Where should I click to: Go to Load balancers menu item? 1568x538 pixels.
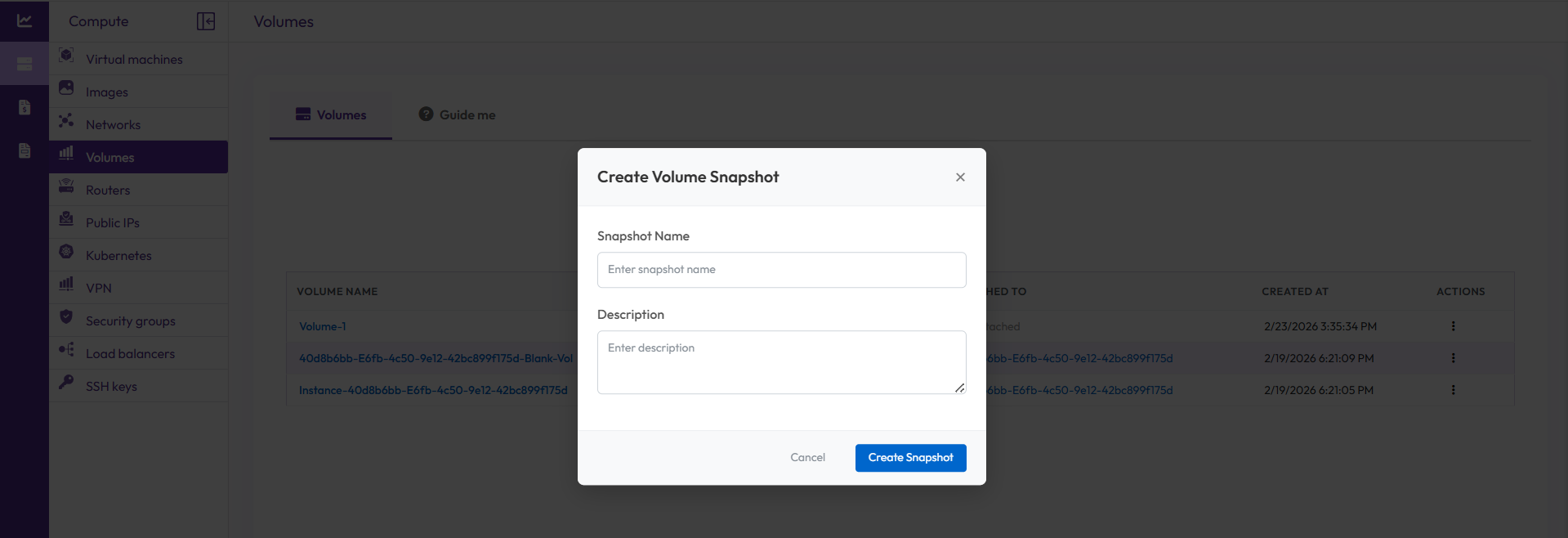pos(130,354)
